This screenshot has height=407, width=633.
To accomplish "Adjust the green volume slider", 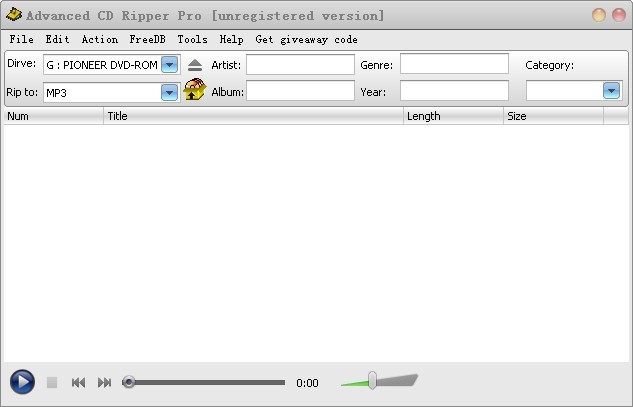I will (372, 380).
